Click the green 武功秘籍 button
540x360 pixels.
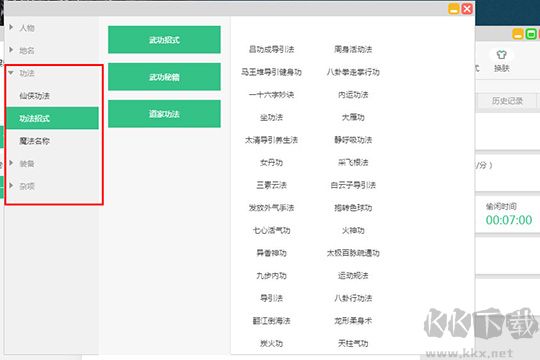164,77
